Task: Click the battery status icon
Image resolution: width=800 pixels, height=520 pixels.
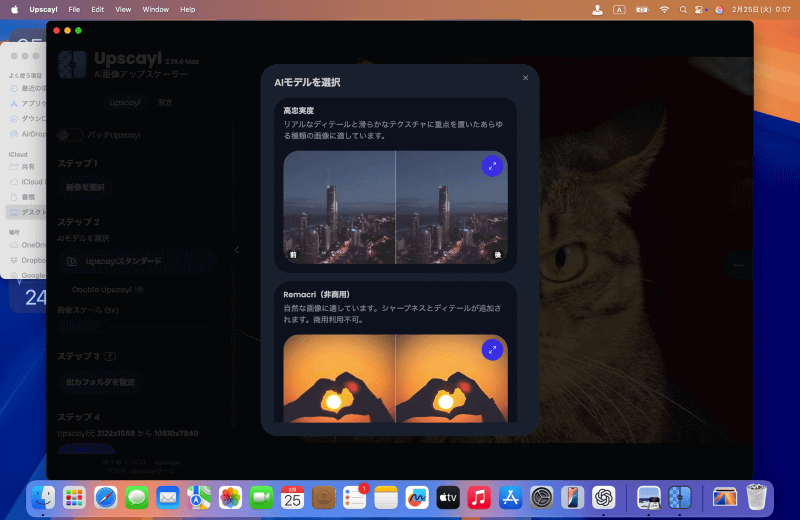Action: [x=642, y=9]
